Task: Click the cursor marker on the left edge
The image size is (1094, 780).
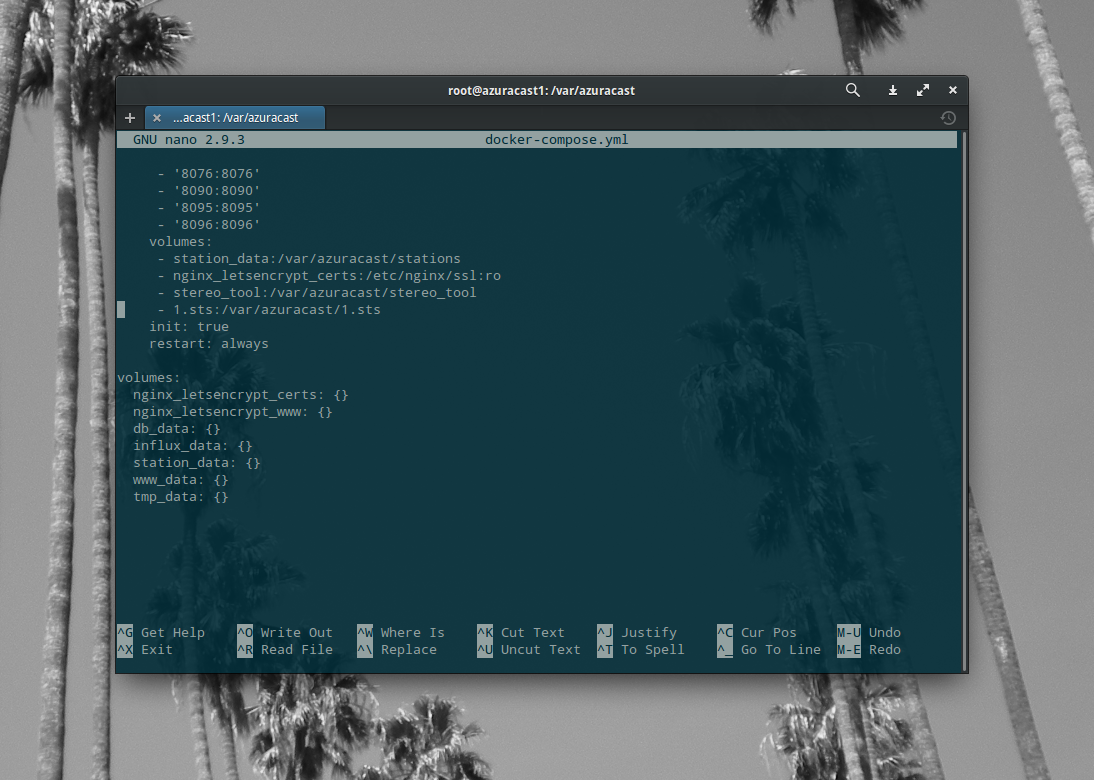Action: pos(120,309)
